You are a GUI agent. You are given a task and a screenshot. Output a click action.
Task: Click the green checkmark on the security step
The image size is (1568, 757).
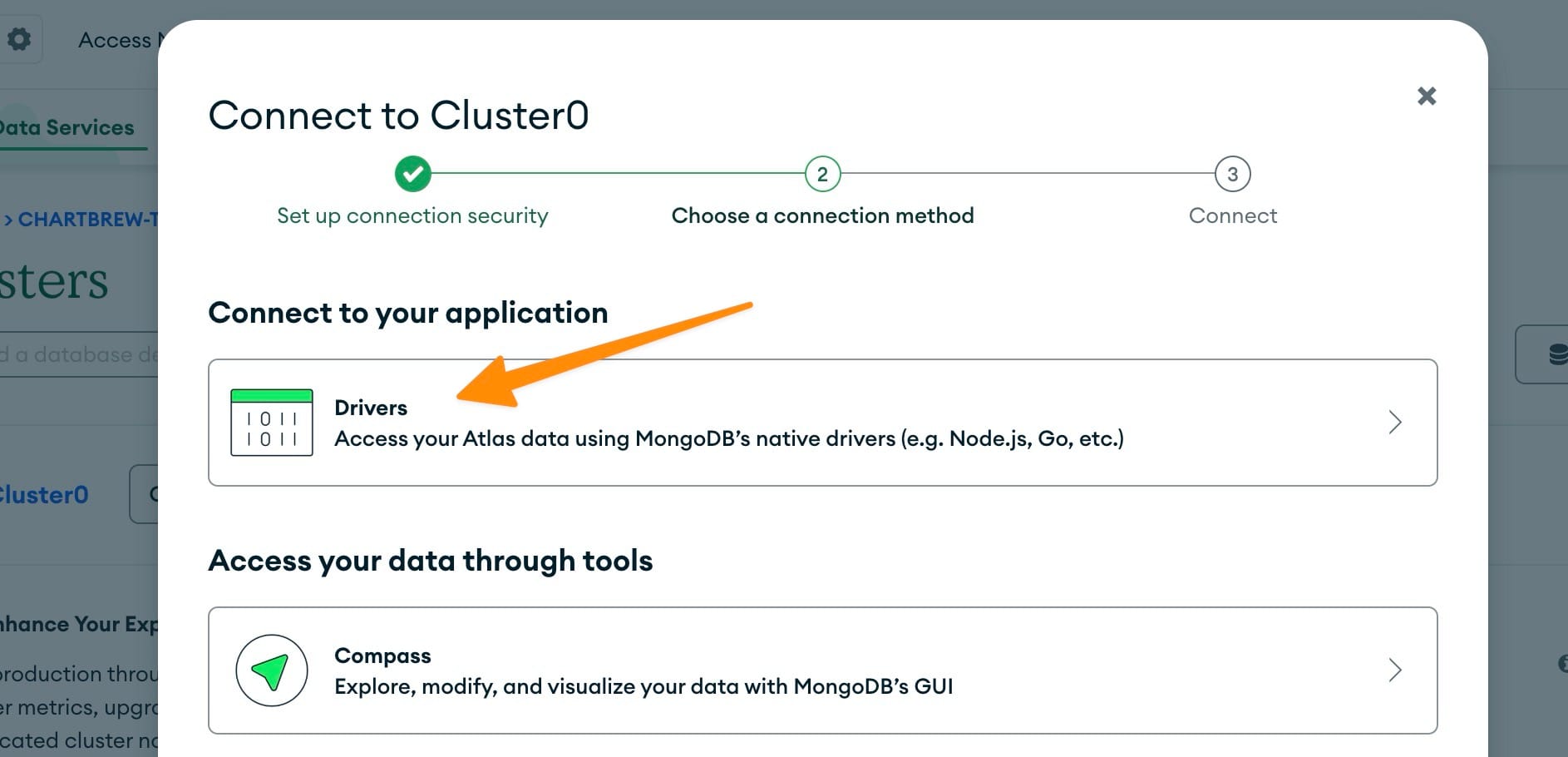click(412, 174)
